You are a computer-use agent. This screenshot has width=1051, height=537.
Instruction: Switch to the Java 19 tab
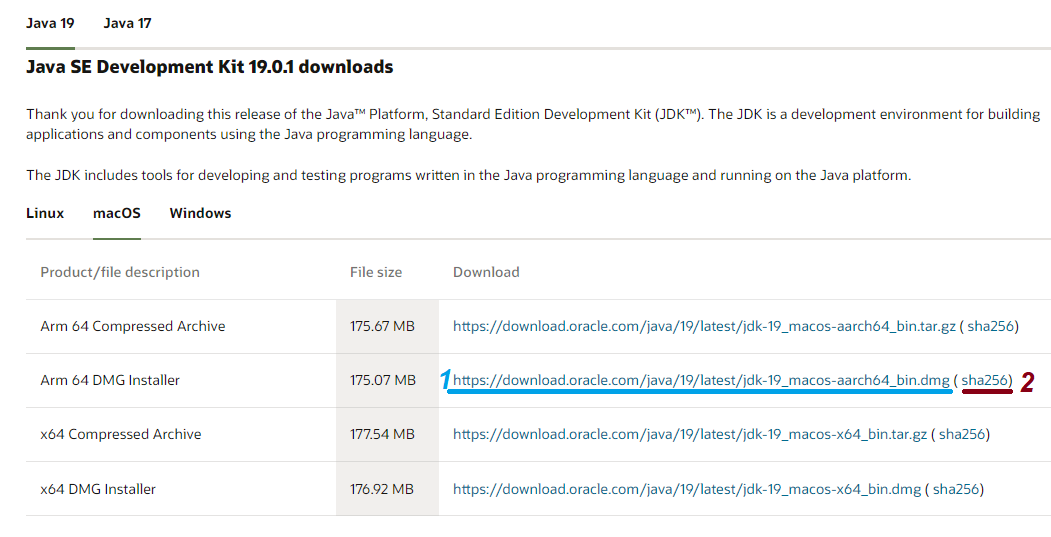point(50,23)
